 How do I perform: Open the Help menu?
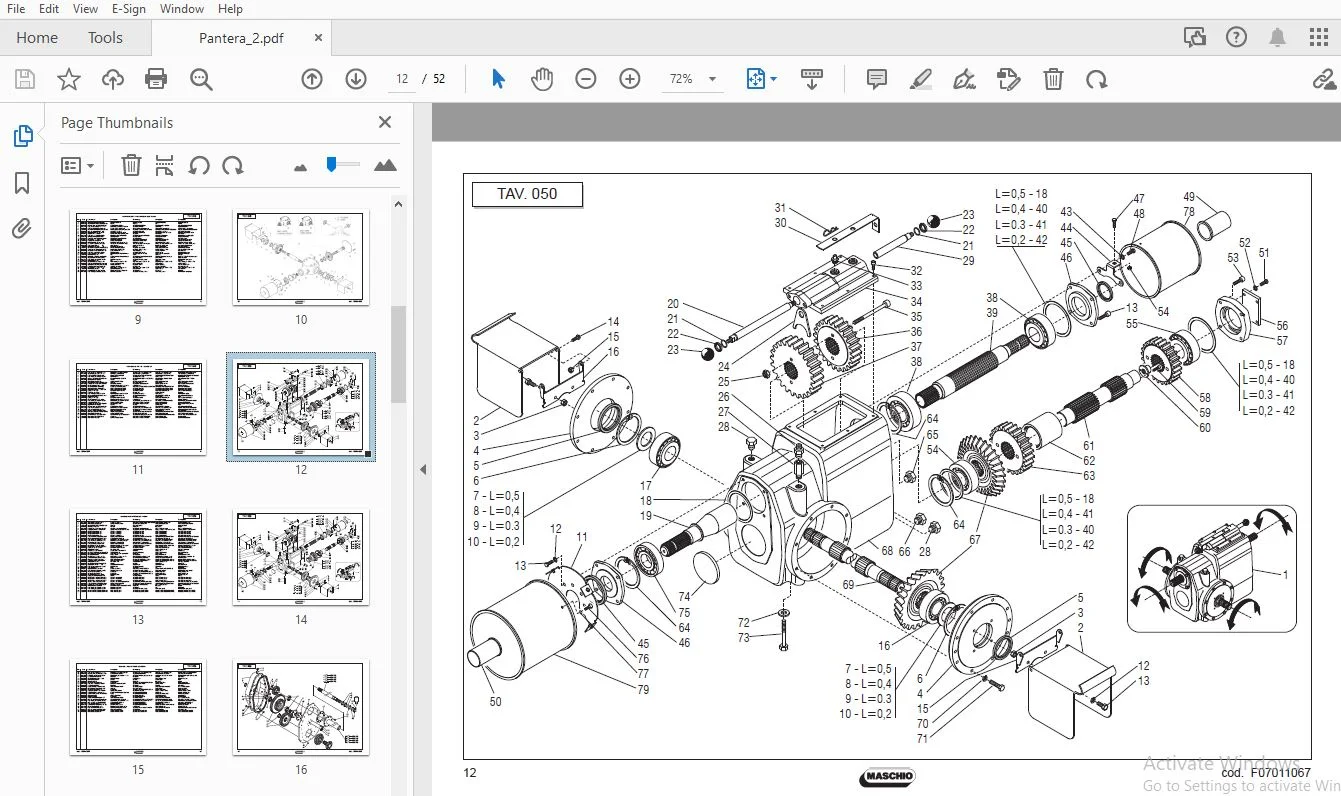(x=230, y=8)
